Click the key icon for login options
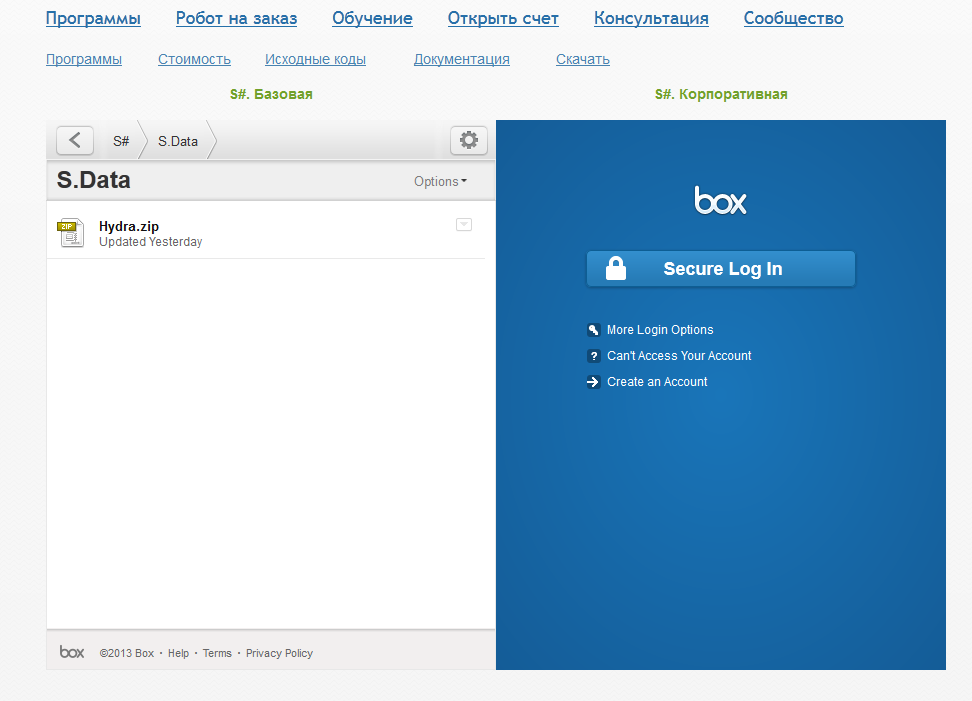The image size is (972, 701). [594, 330]
